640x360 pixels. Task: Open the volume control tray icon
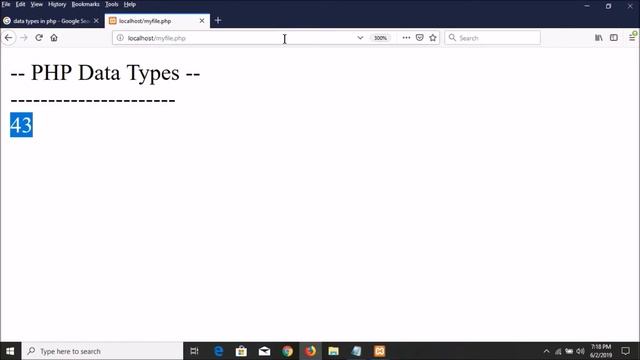(580, 351)
